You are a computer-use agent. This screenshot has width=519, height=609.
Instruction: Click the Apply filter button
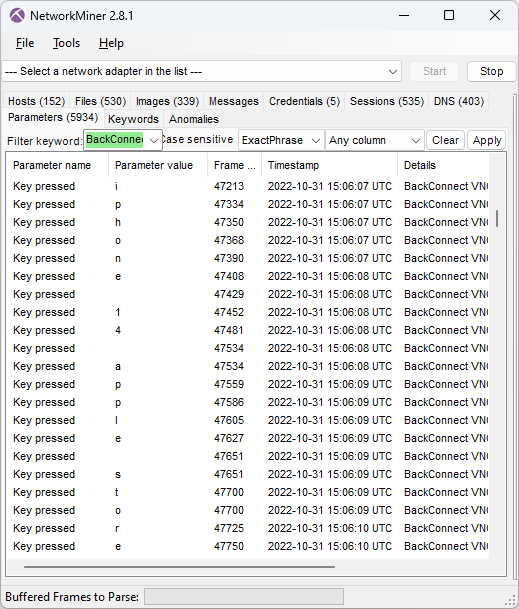coord(487,140)
